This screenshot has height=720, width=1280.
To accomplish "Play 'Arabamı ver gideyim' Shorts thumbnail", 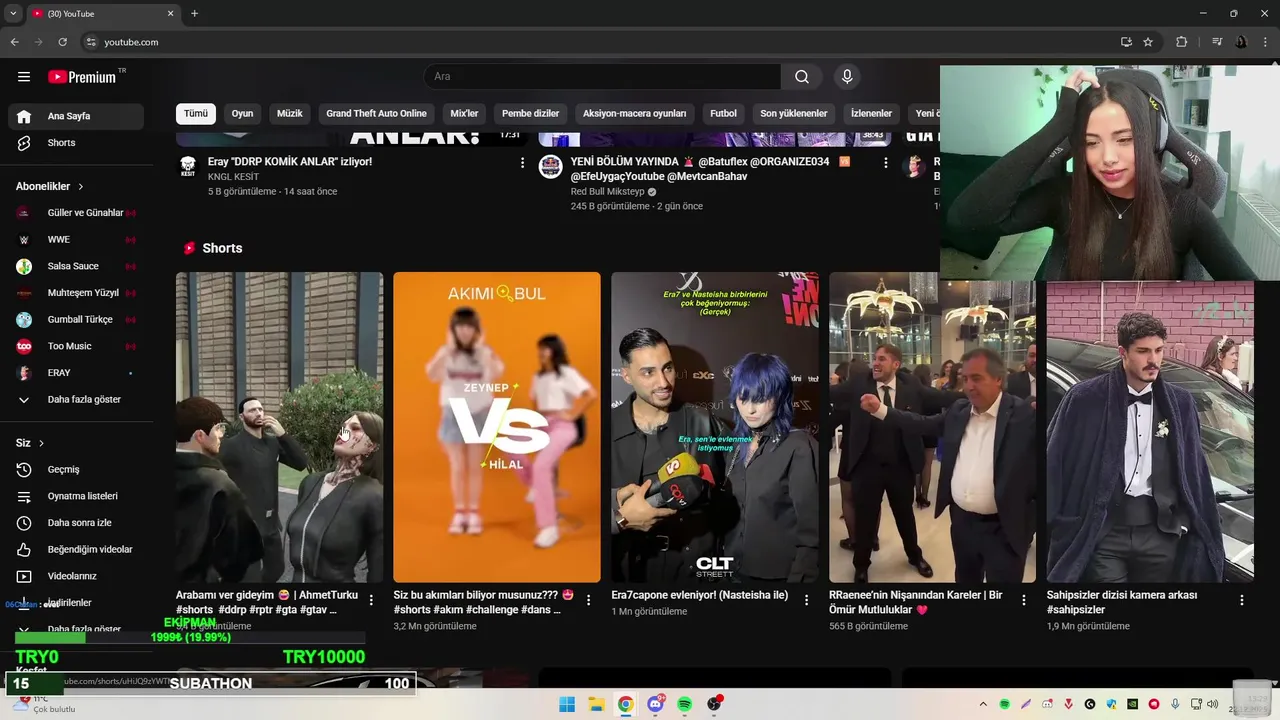I will 279,427.
